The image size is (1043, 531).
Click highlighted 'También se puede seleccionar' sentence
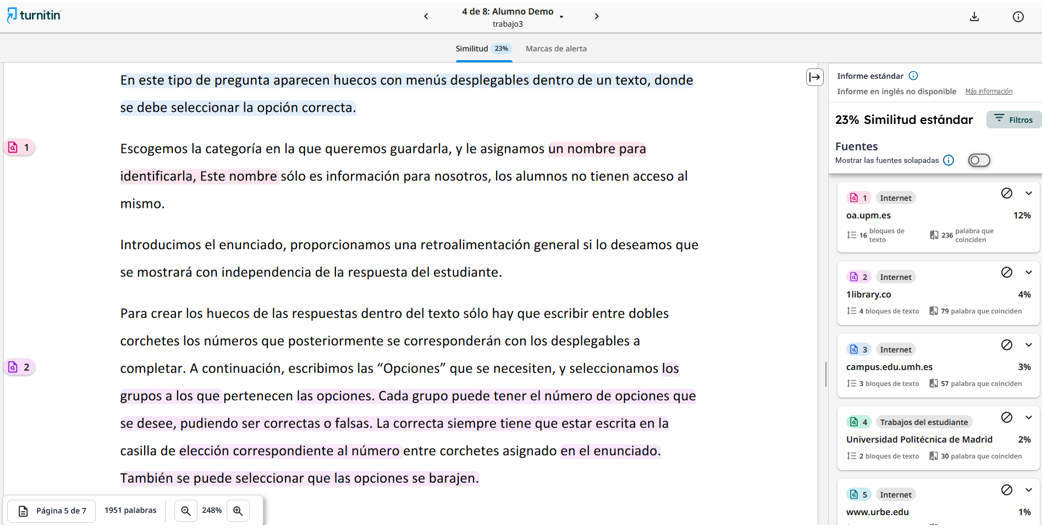pos(299,478)
